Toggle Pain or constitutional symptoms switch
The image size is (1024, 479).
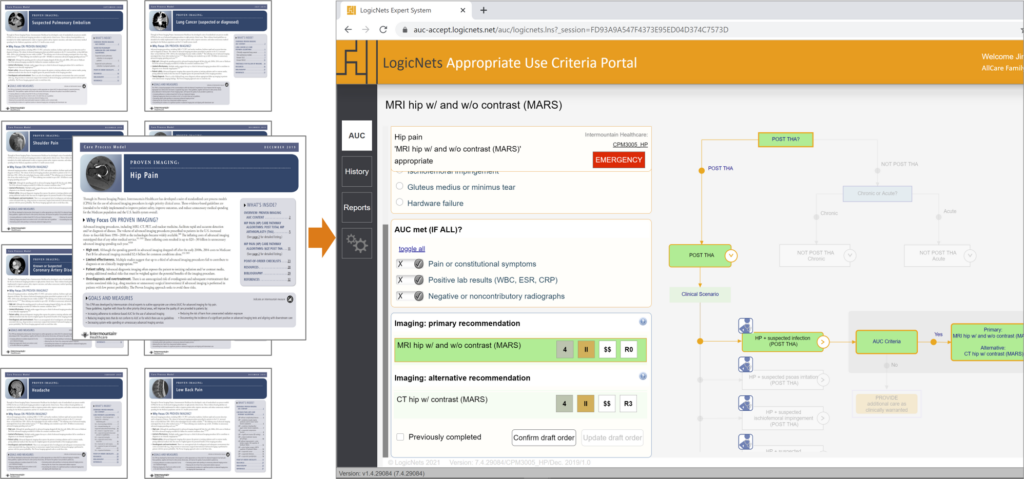[x=409, y=264]
